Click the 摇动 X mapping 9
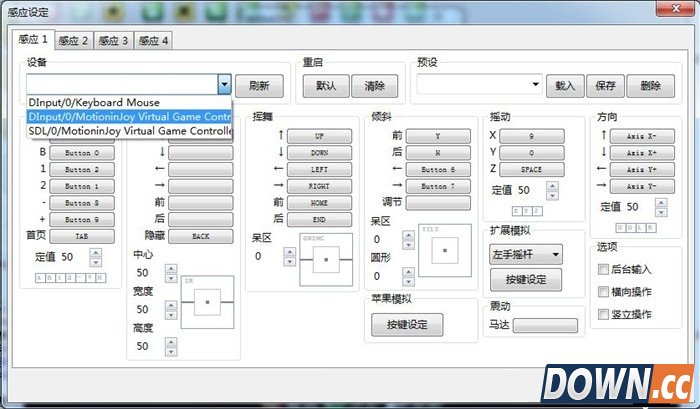The height and width of the screenshot is (409, 700). tap(532, 136)
